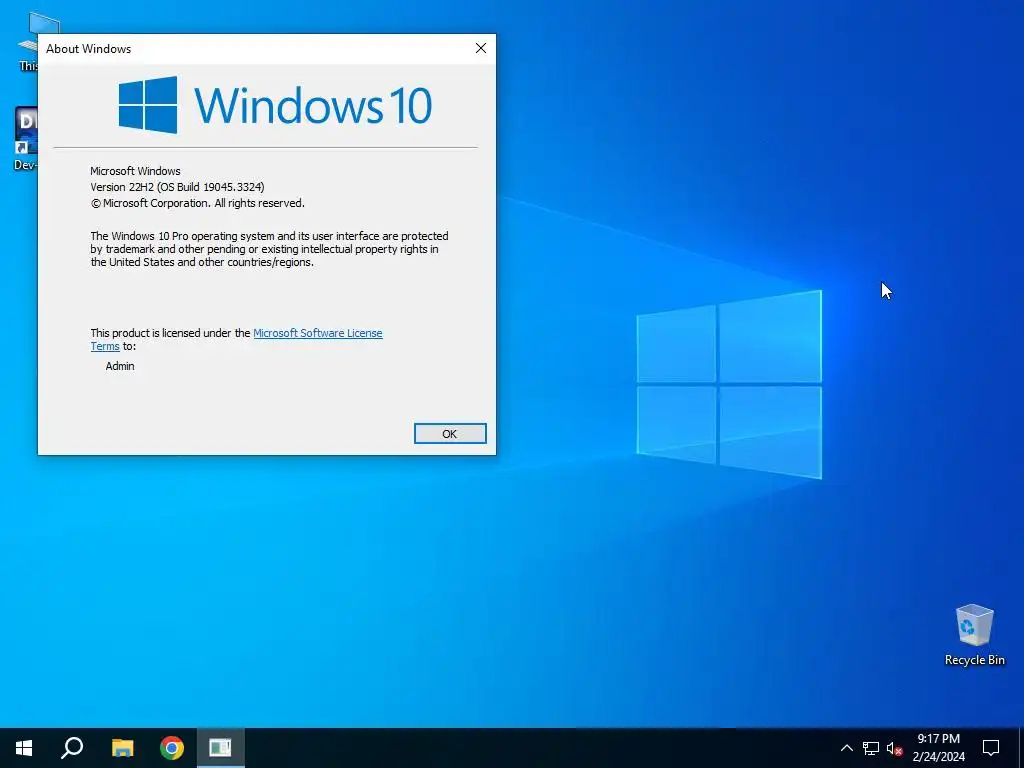Open the Start menu
1024x768 pixels.
click(24, 748)
